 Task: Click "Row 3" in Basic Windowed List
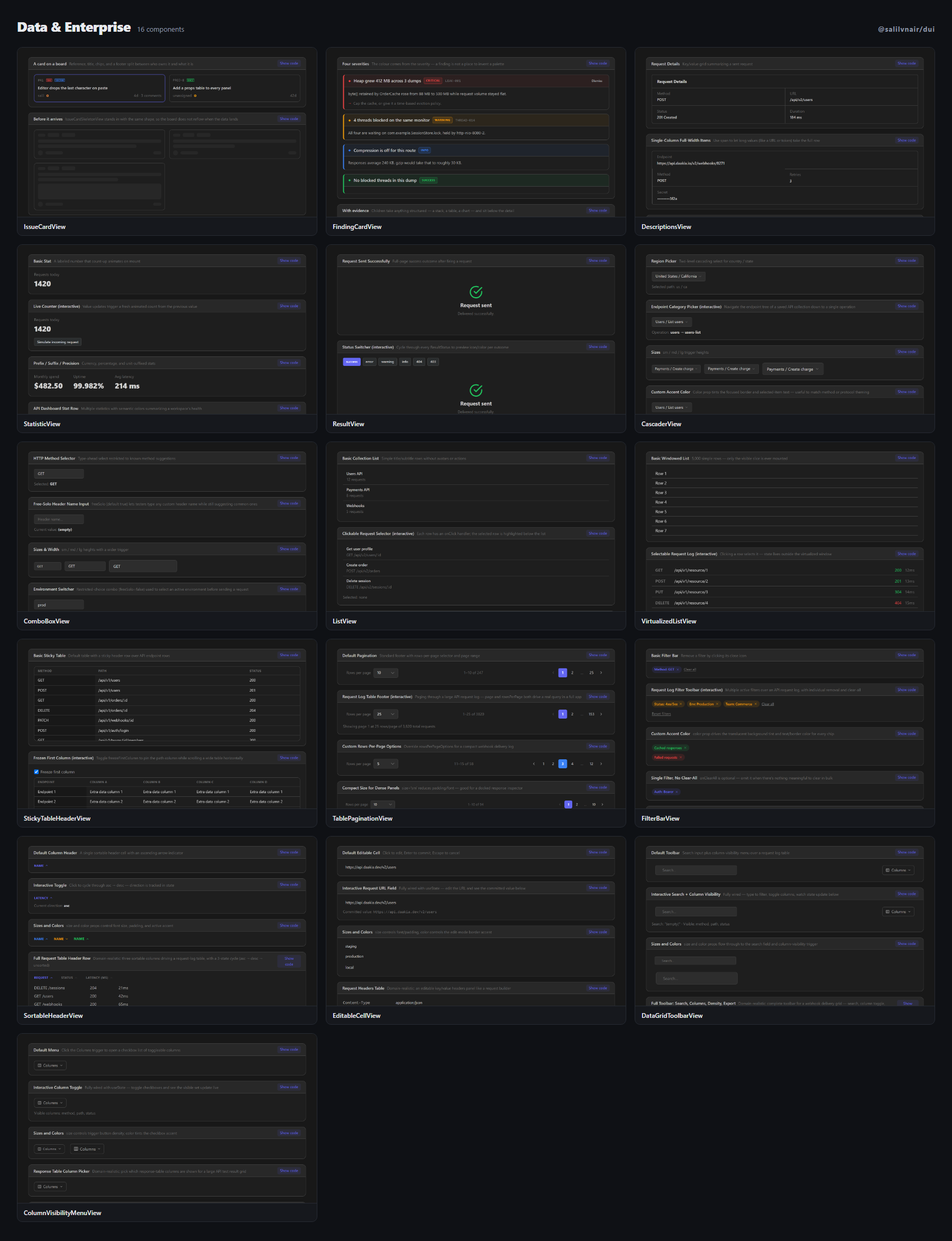click(785, 493)
